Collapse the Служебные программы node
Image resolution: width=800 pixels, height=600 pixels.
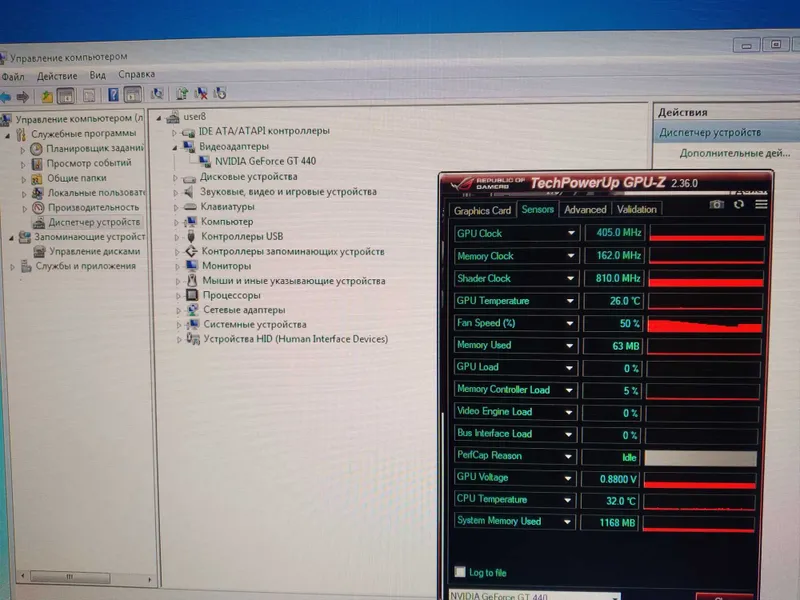8,136
